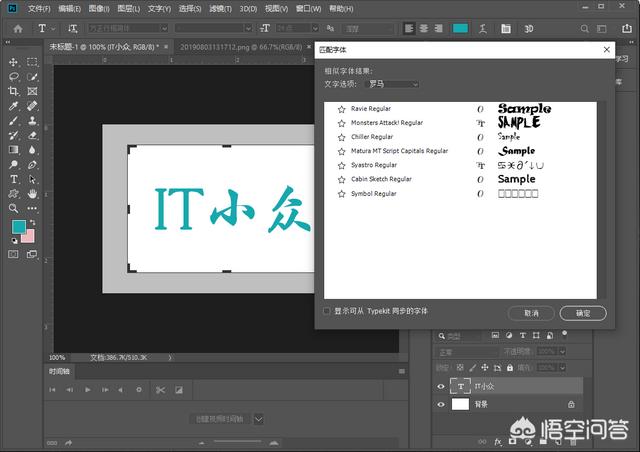Click the 取消 button in font dialog
This screenshot has width=640, height=452.
pyautogui.click(x=531, y=313)
